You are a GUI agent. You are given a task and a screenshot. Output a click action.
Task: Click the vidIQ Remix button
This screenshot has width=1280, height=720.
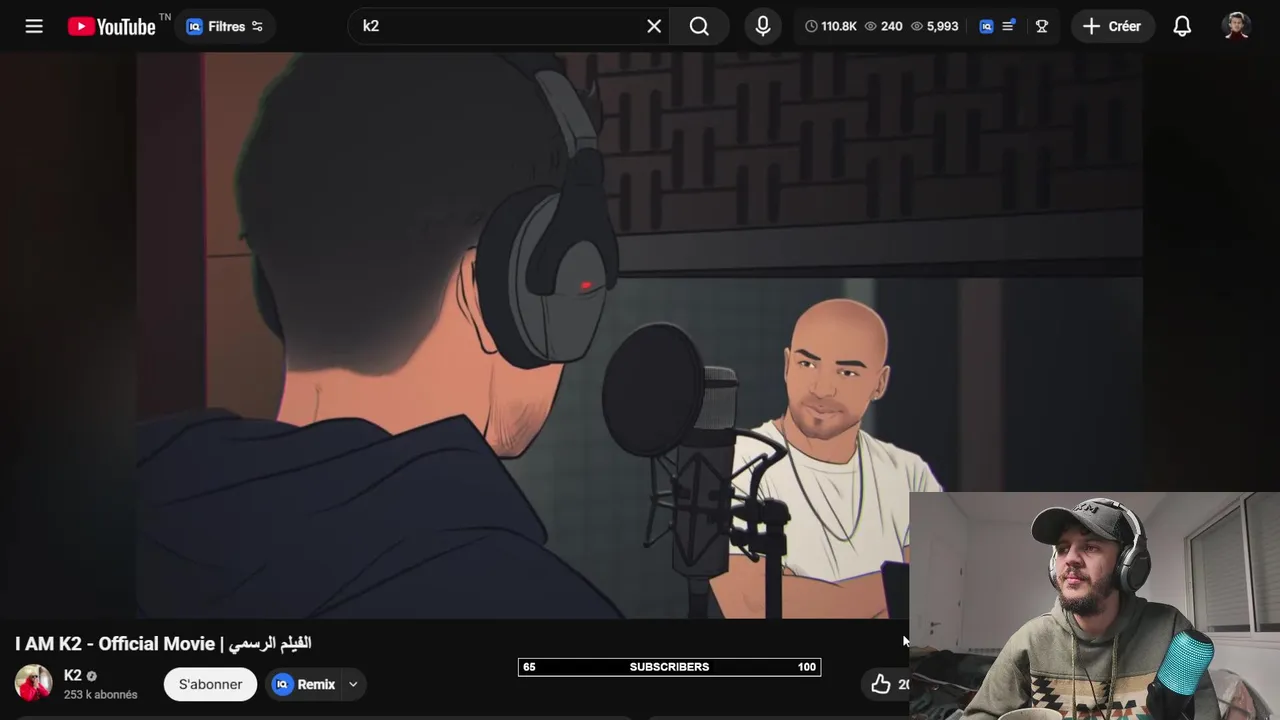(306, 684)
